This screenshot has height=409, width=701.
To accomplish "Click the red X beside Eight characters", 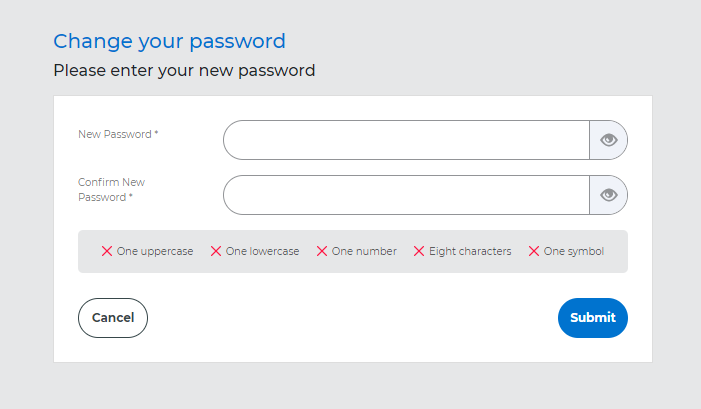I will click(419, 251).
